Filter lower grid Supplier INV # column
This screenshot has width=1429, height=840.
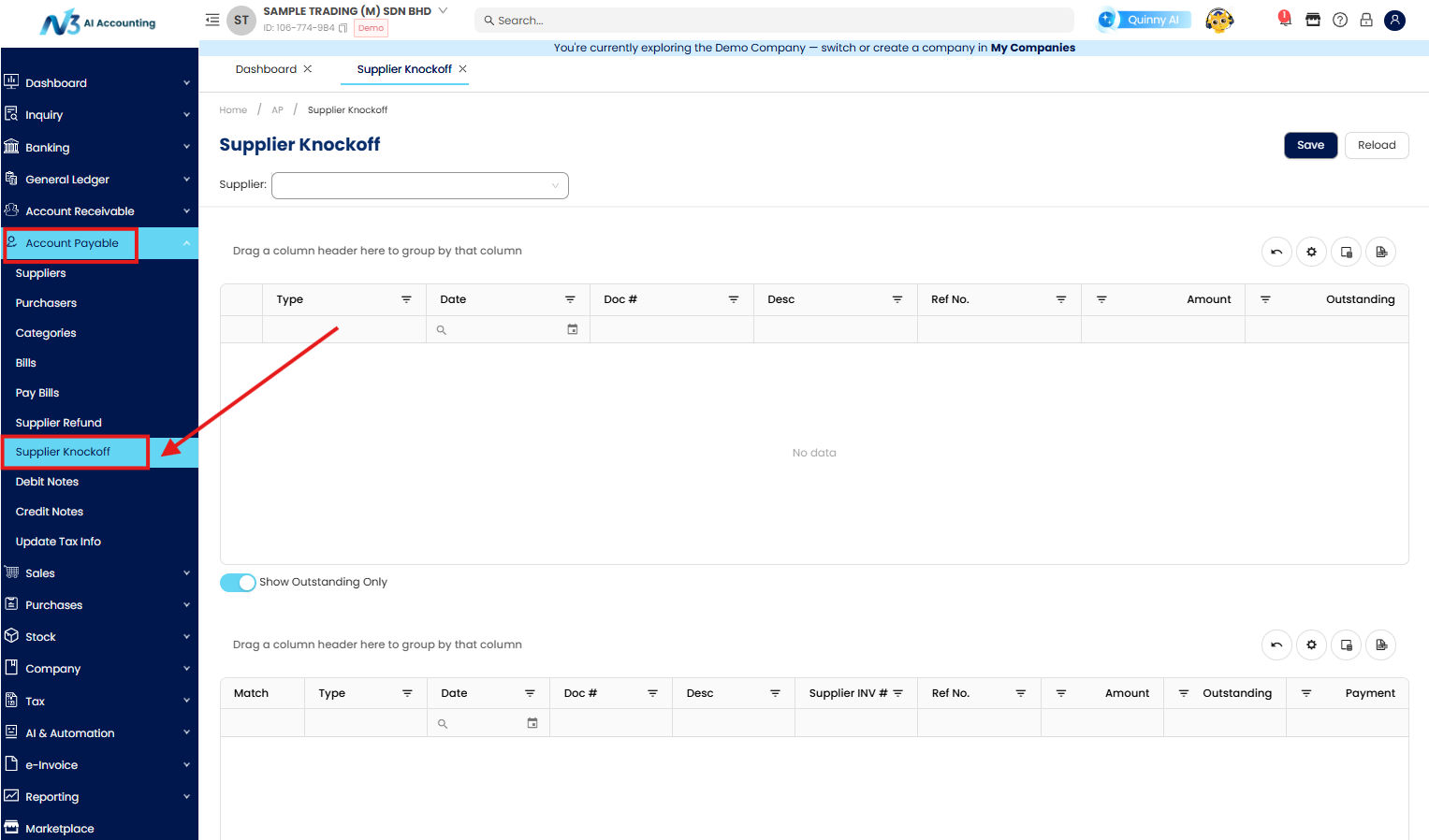point(898,693)
